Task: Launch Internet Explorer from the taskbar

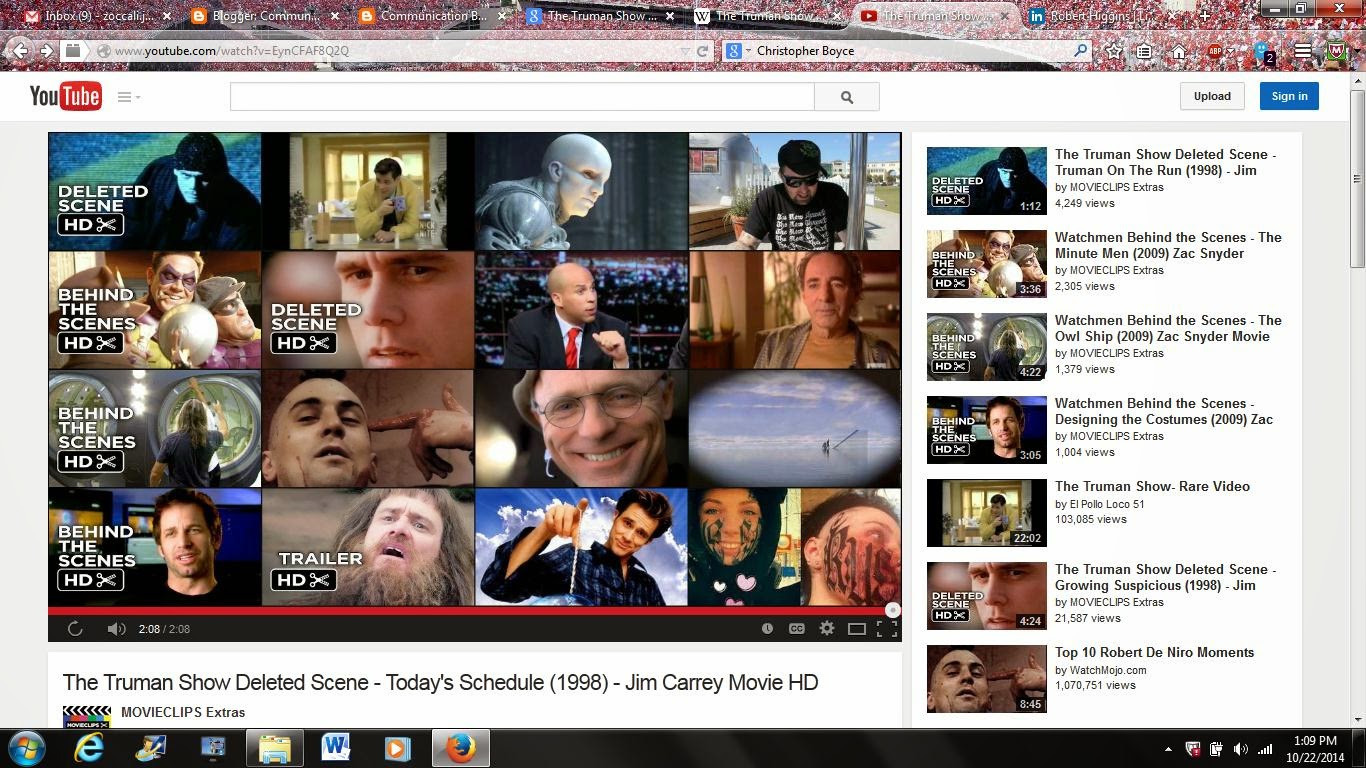Action: [89, 748]
